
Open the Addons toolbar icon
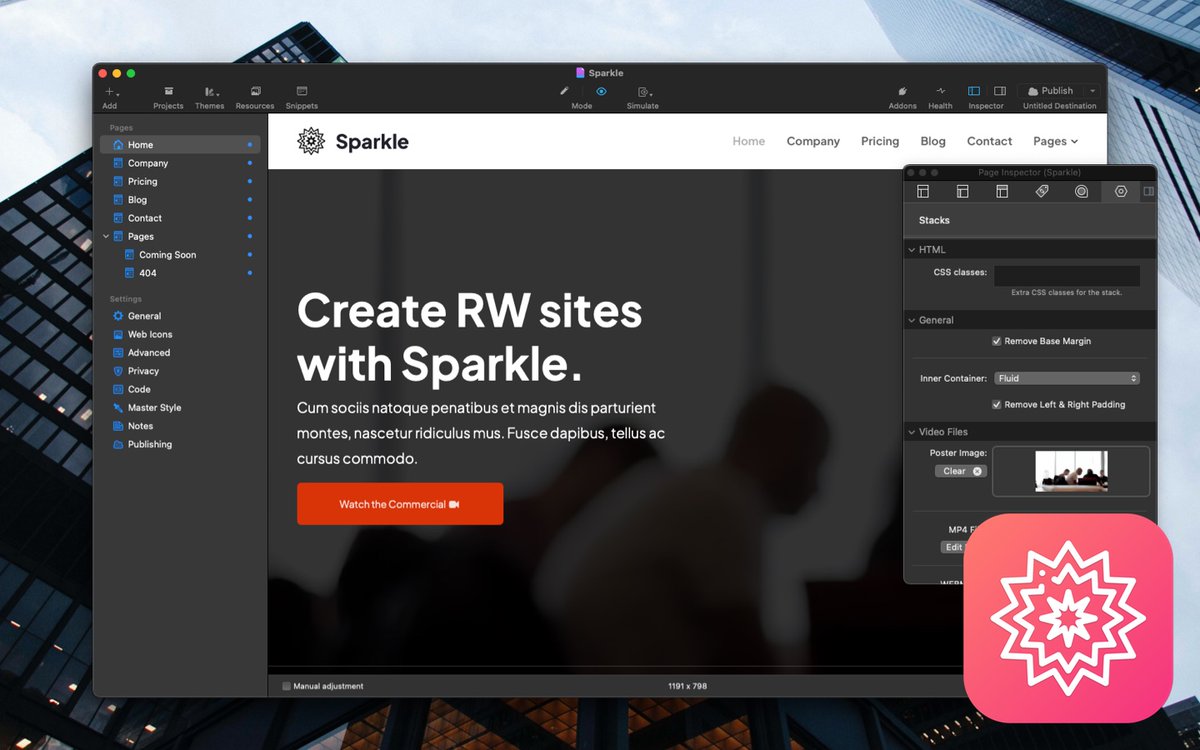(902, 91)
